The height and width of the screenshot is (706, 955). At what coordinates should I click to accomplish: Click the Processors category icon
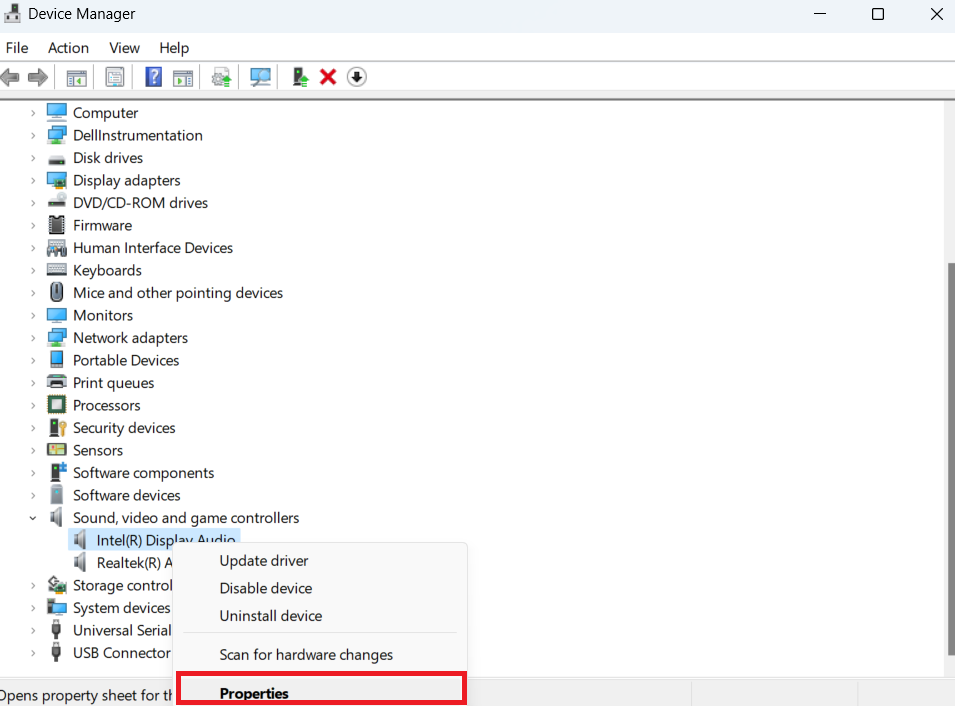[57, 404]
